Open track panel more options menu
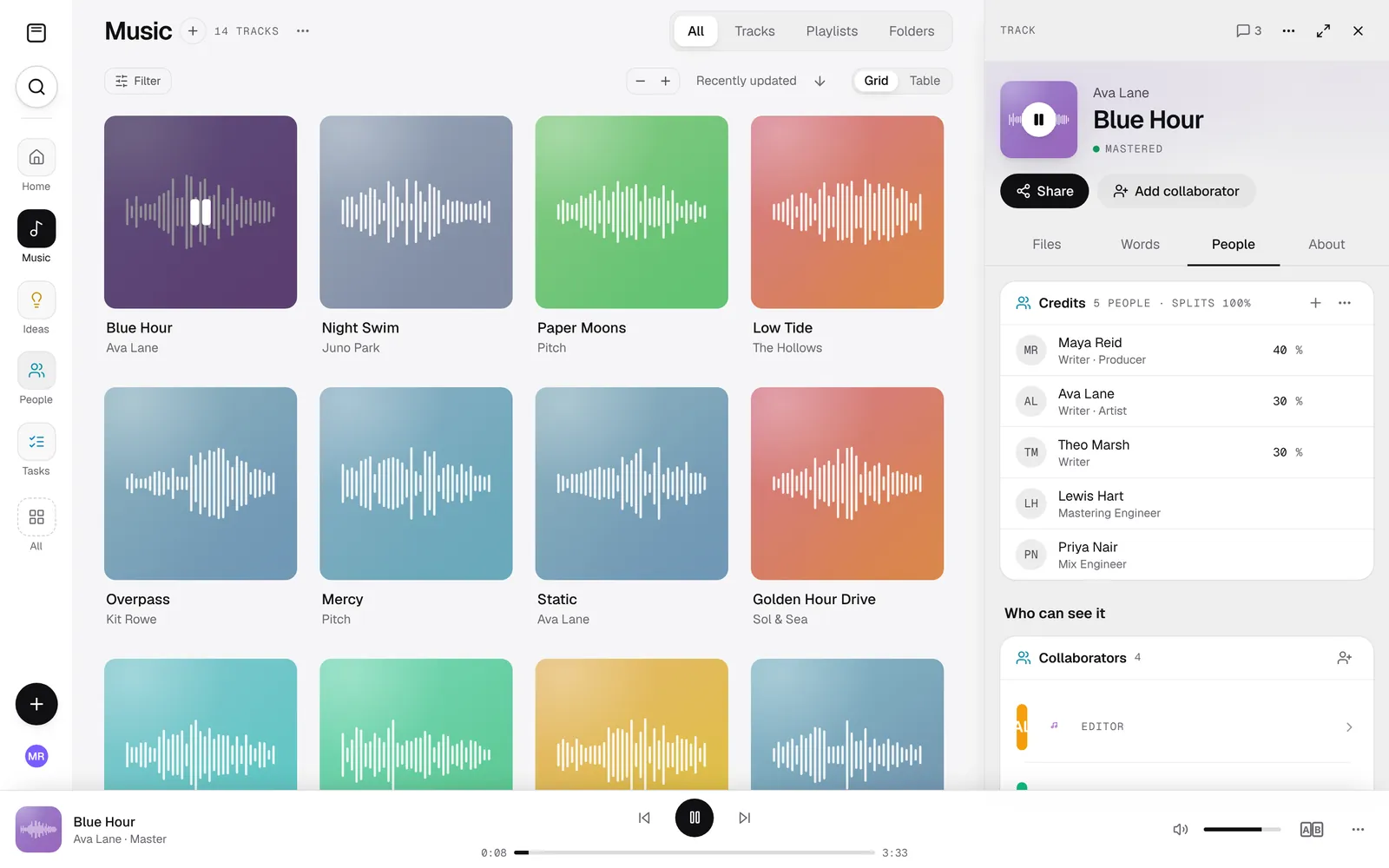 coord(1288,30)
